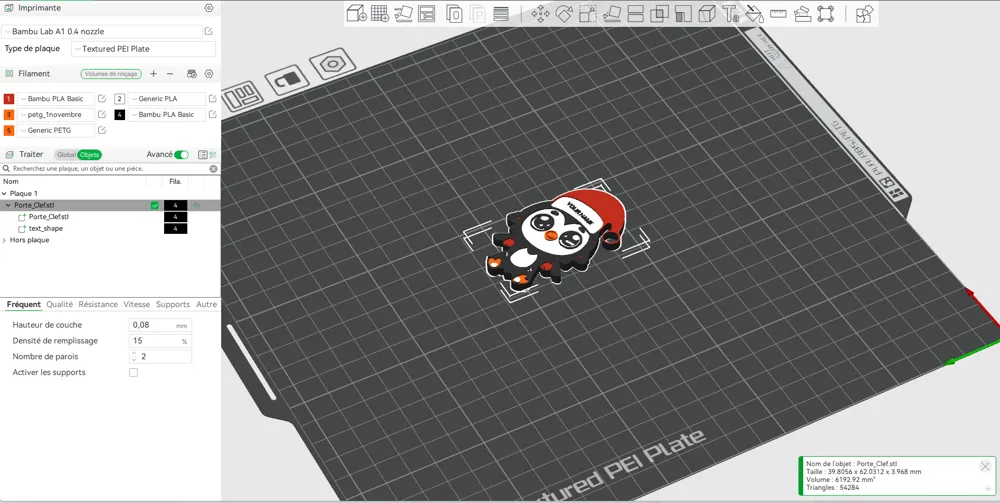Click the Add plate grid icon
Image resolution: width=1000 pixels, height=503 pixels.
380,13
